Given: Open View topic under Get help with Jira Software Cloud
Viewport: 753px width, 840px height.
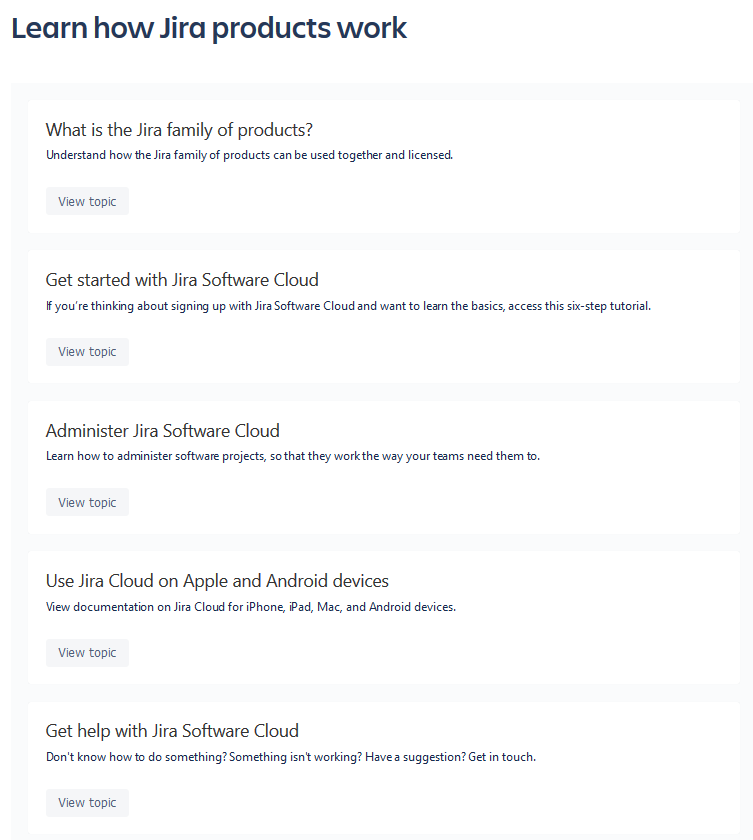Looking at the screenshot, I should pyautogui.click(x=87, y=802).
